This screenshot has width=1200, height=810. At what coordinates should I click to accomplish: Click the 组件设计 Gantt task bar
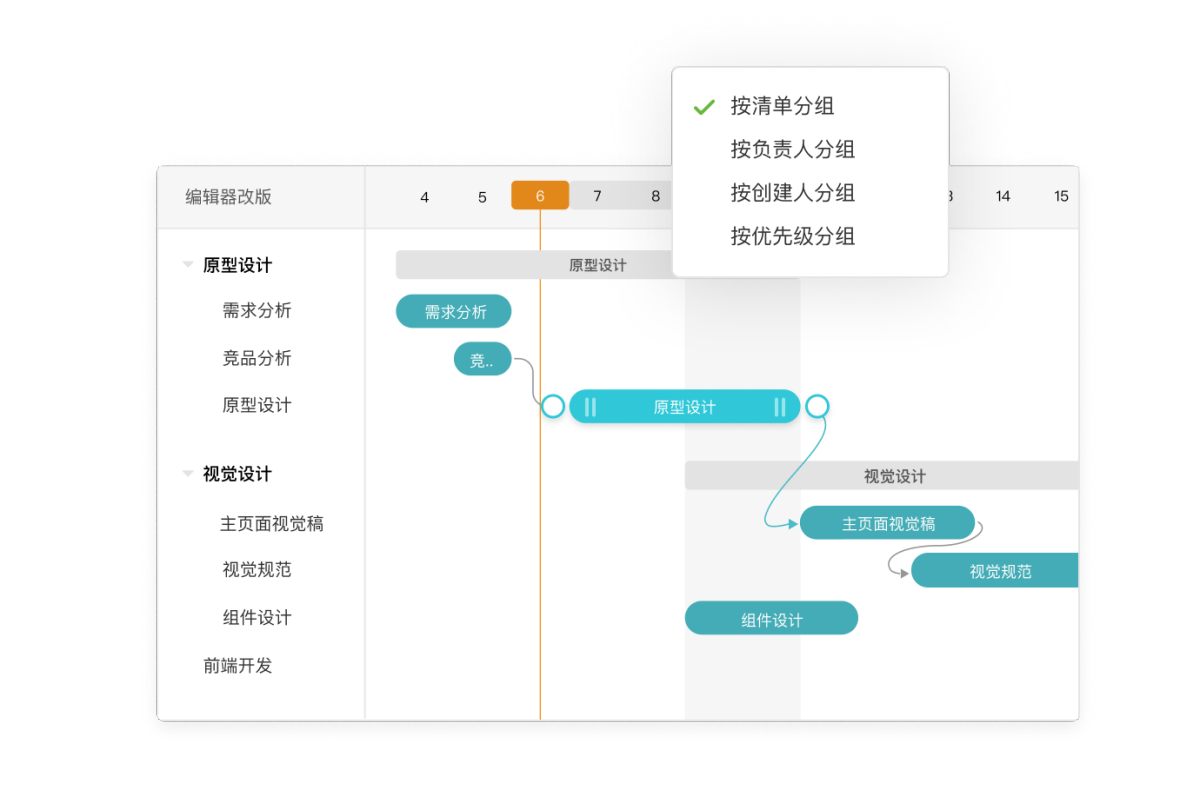pos(771,619)
